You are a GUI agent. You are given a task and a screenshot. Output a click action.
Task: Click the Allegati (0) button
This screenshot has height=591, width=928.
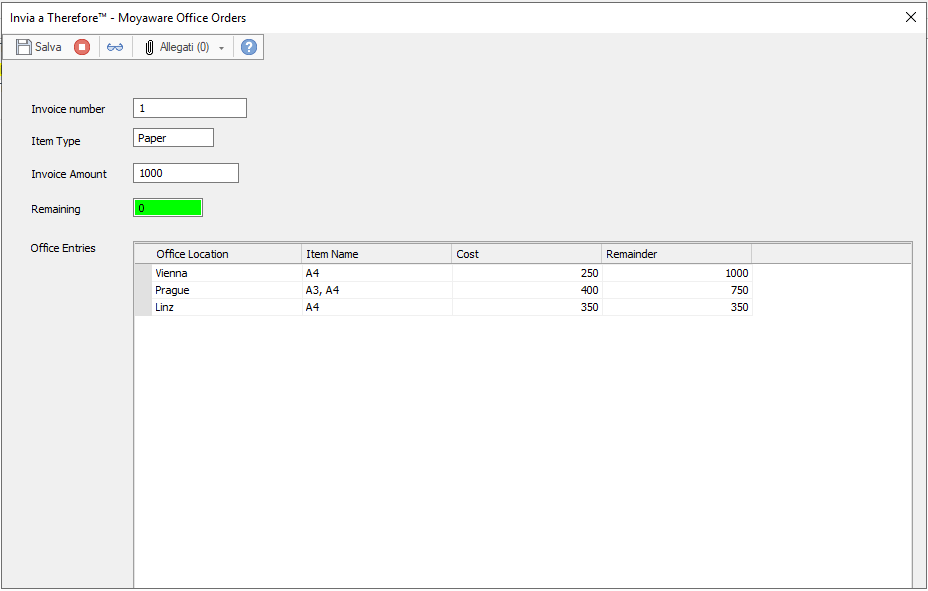tap(180, 46)
